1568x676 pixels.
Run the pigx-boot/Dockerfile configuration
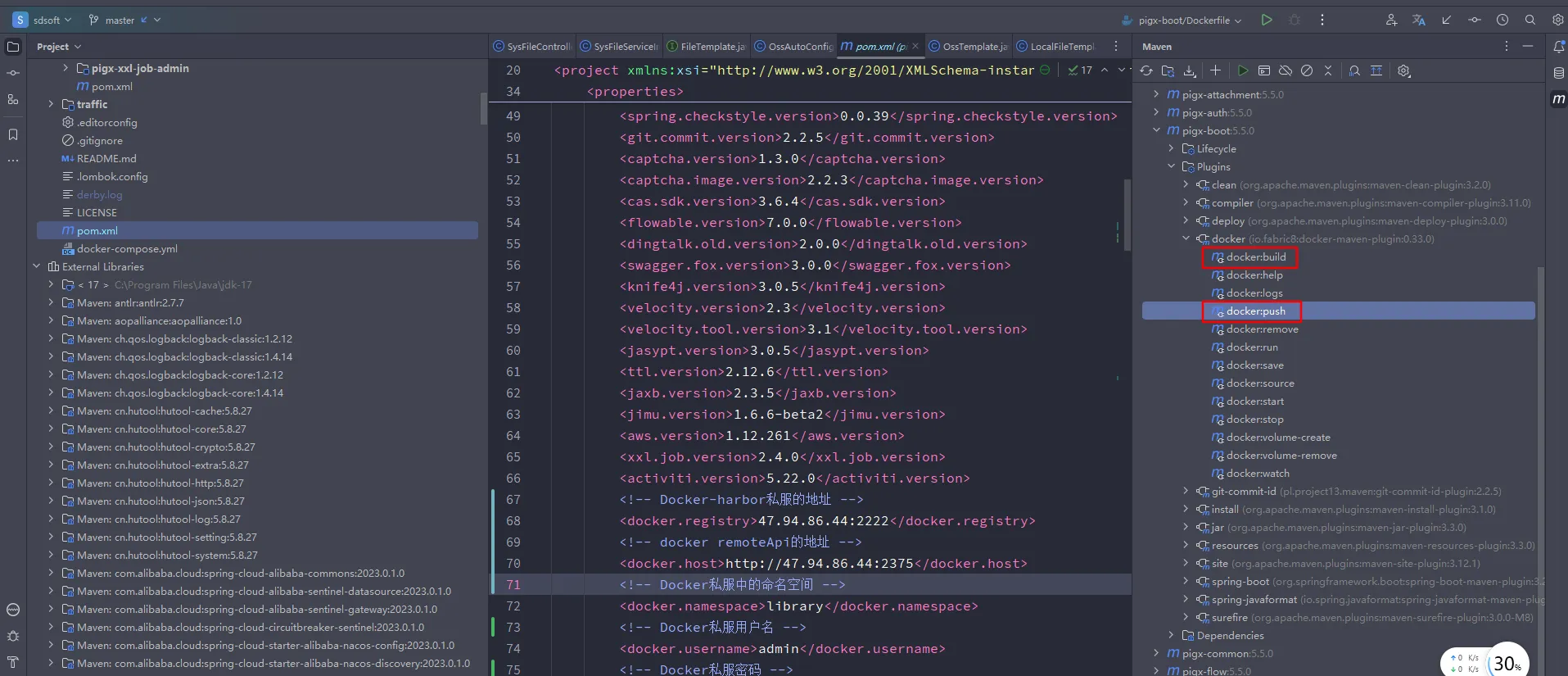pos(1267,20)
